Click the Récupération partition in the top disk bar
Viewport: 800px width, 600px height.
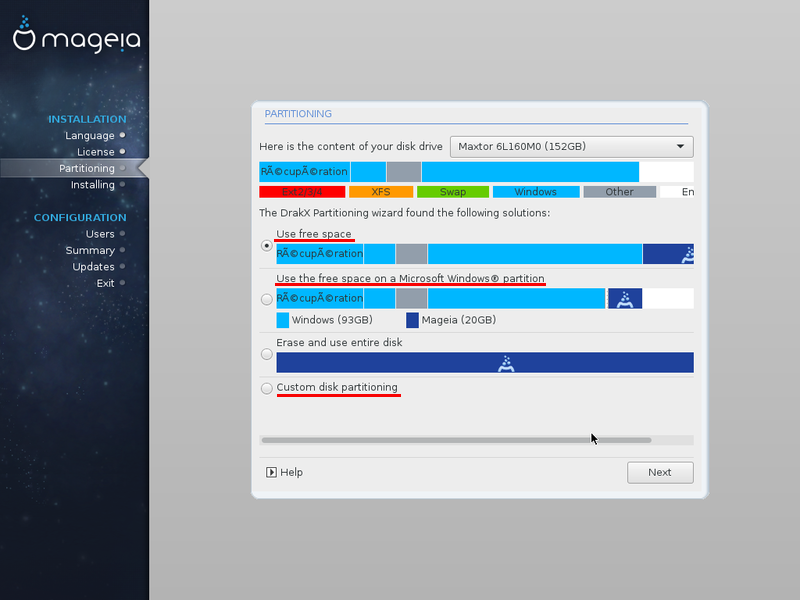305,172
